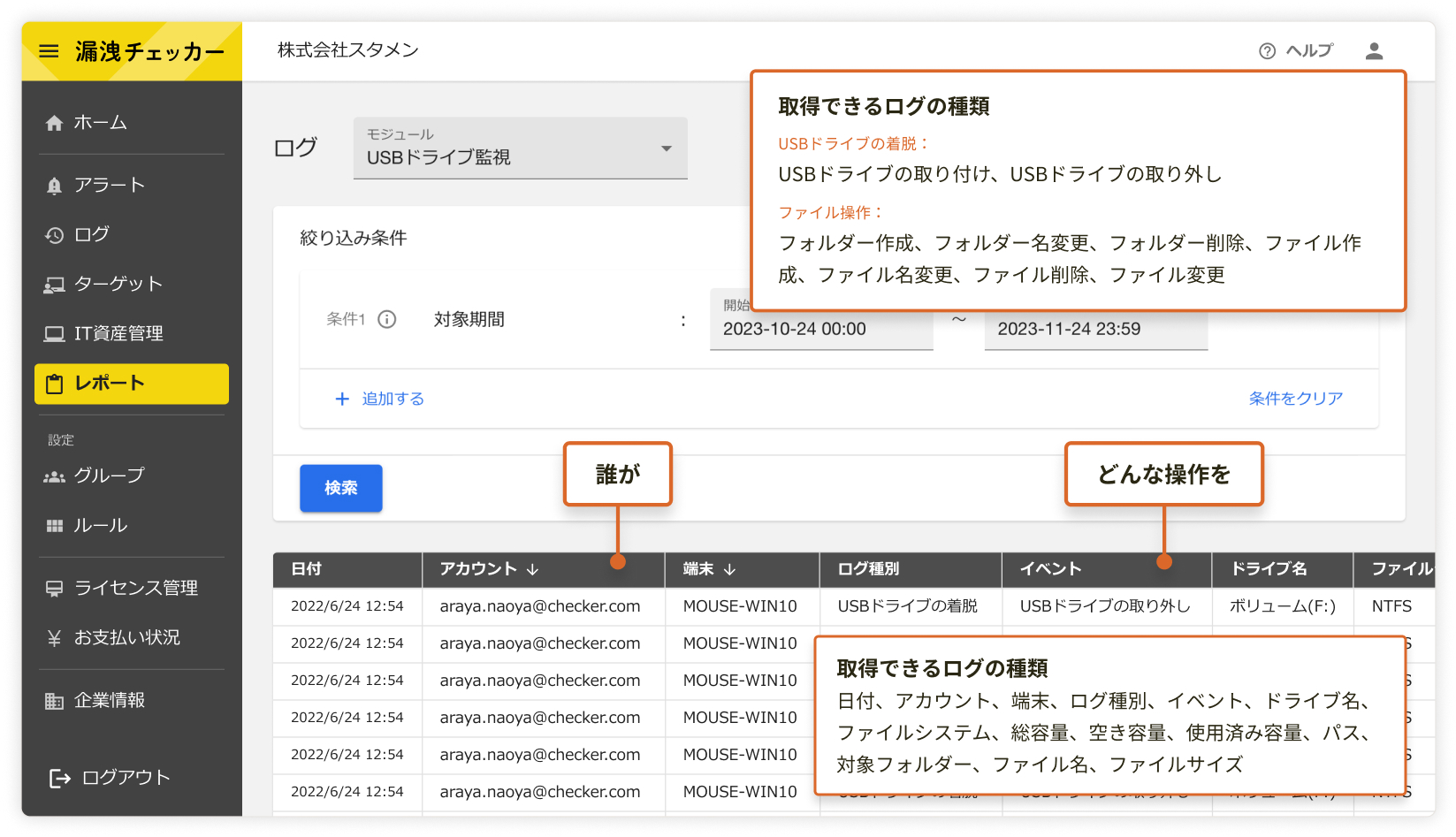
Task: Click ボリューム(F:) drive cell
Action: pos(1283,606)
